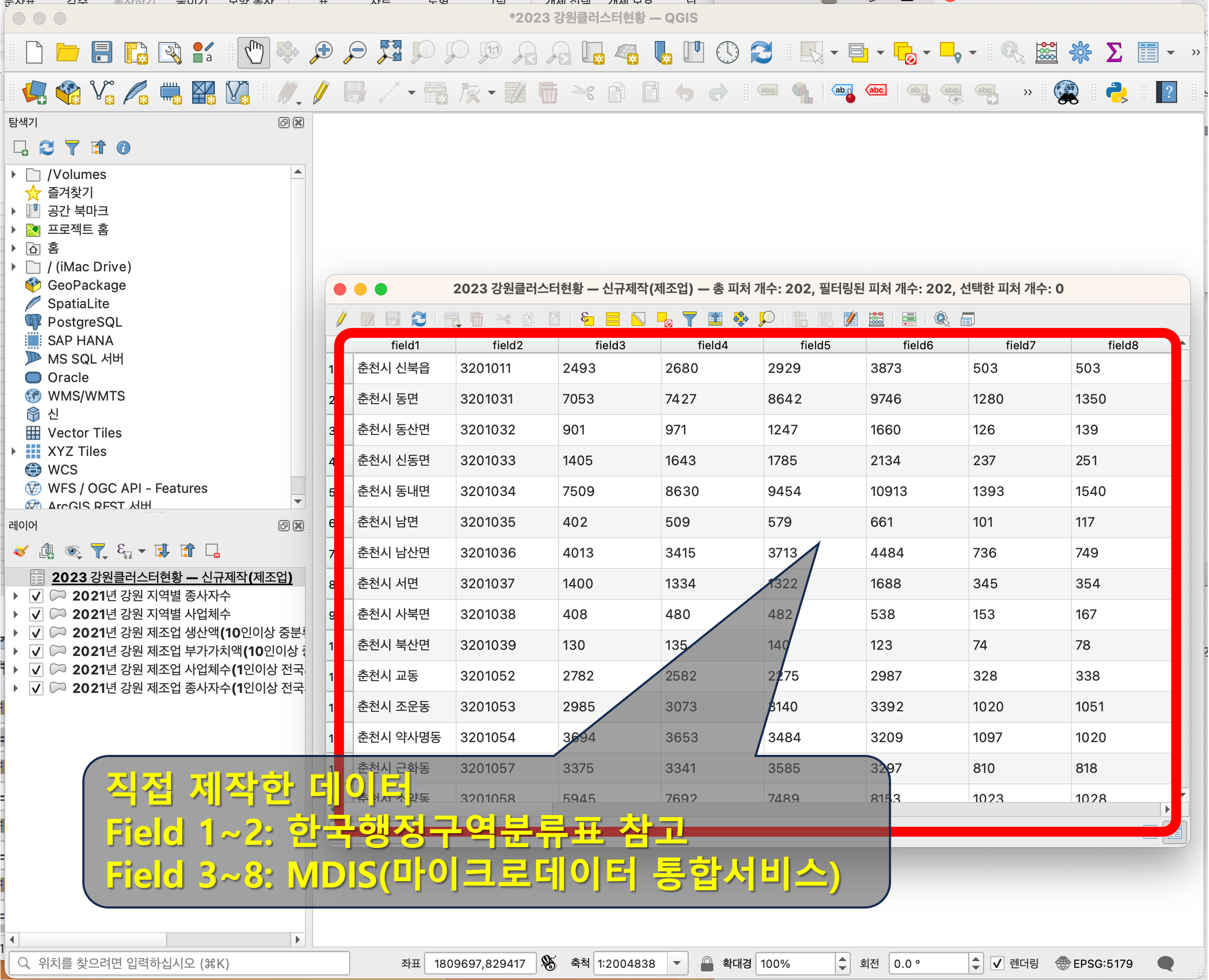Viewport: 1209px width, 980px height.
Task: Open the Python console icon
Action: point(1116,93)
